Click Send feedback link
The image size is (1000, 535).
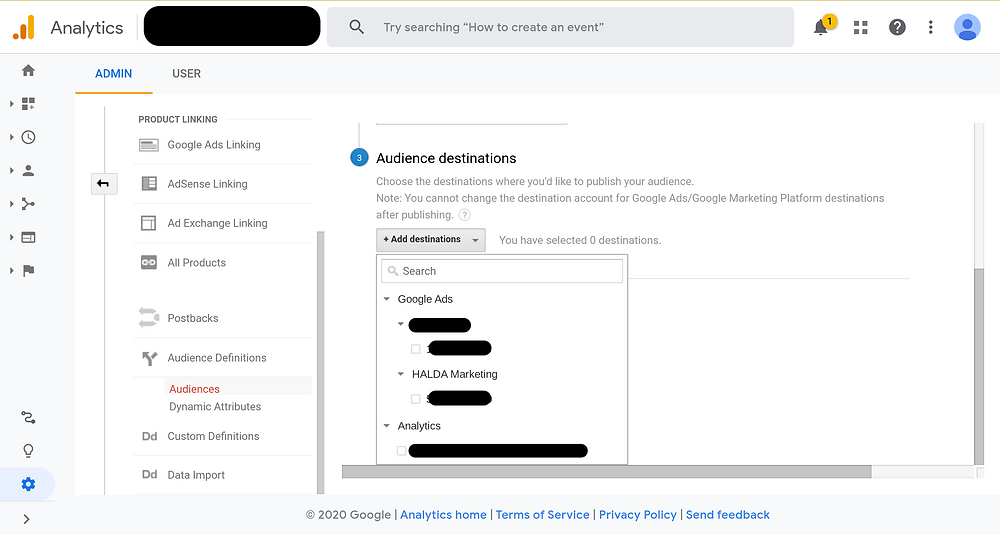pyautogui.click(x=728, y=515)
